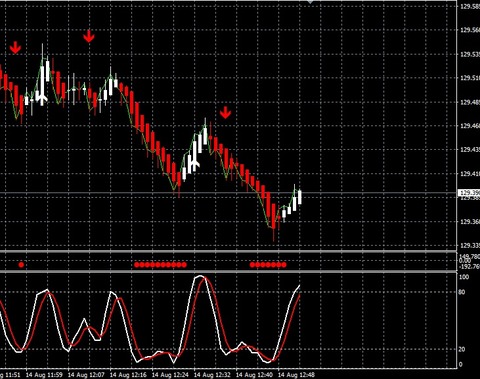Click the 14 Aug 12:16 time label

[x=128, y=375]
